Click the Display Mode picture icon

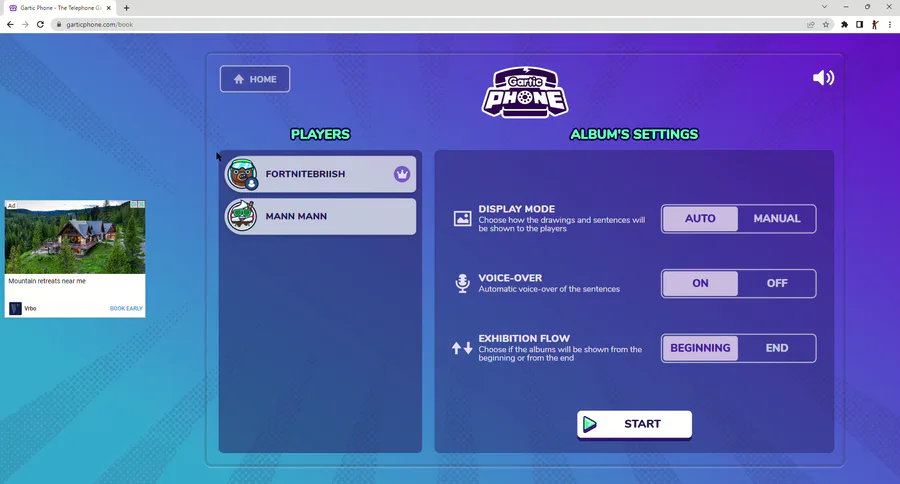point(462,219)
